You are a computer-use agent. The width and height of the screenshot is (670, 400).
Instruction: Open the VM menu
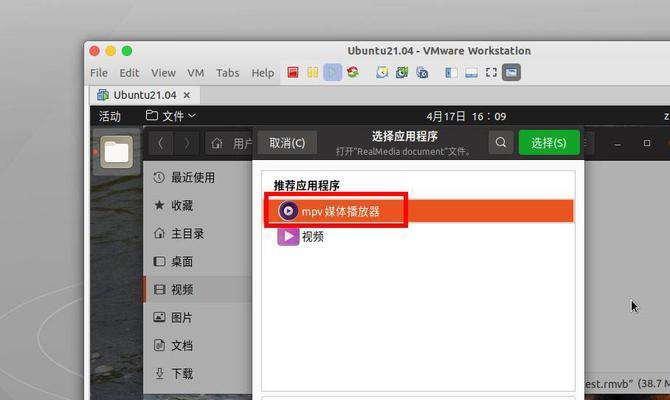tap(196, 73)
